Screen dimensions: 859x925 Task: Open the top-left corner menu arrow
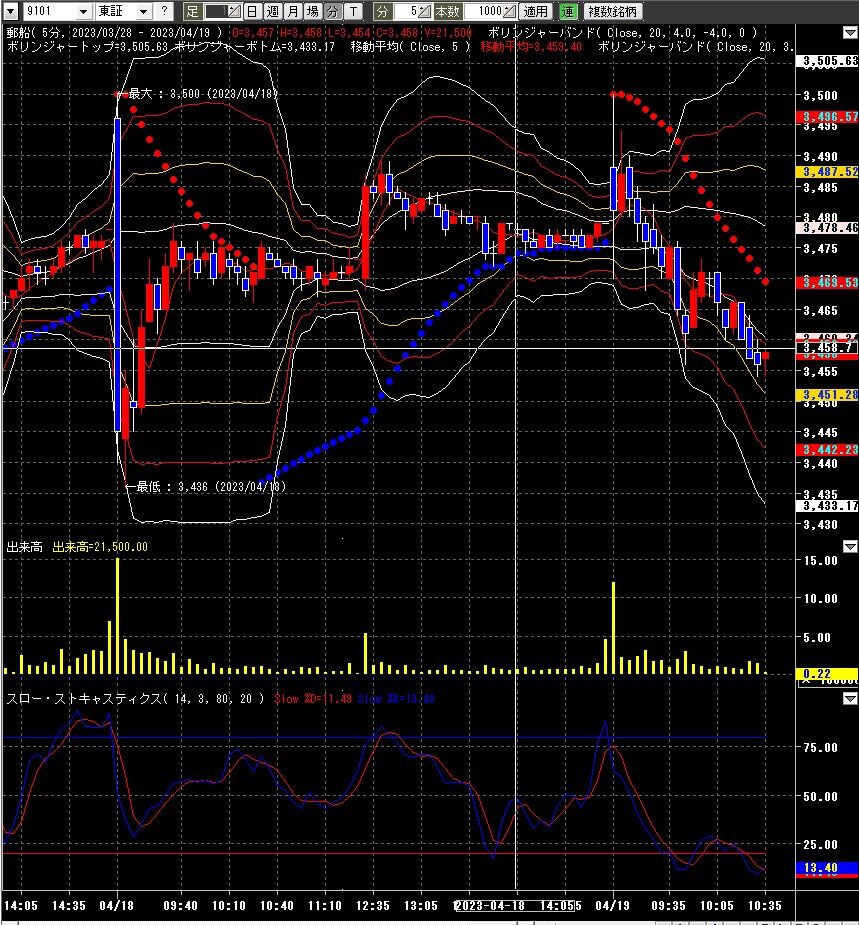(x=11, y=11)
